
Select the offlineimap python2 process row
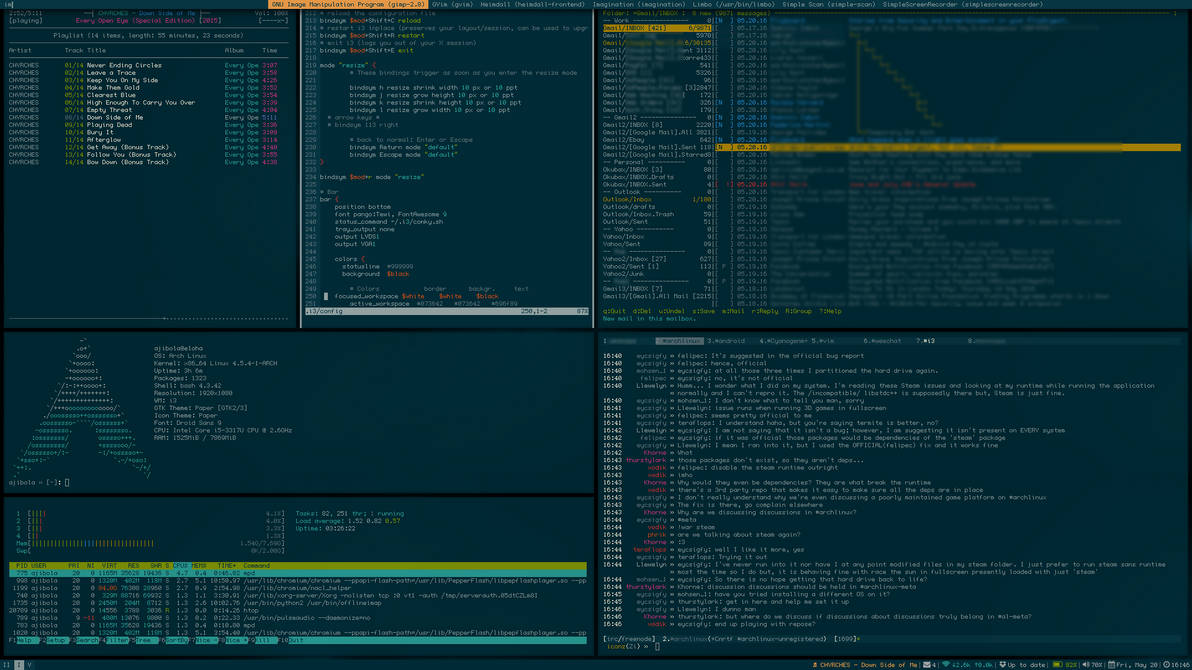tap(298, 602)
